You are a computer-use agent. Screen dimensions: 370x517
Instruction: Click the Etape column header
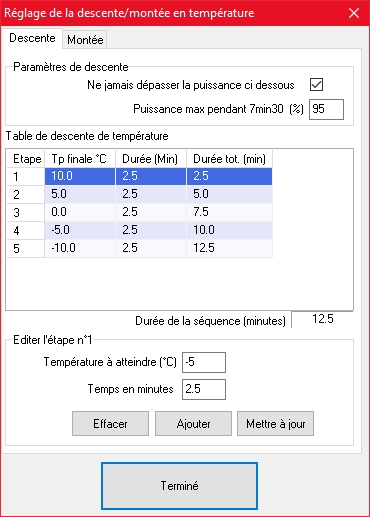[26, 159]
